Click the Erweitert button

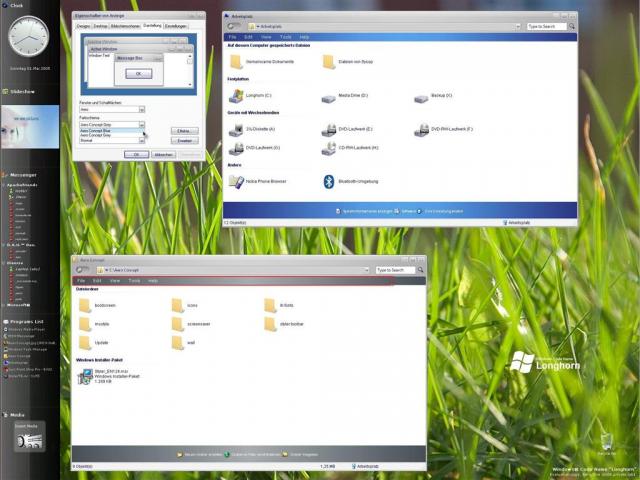184,141
